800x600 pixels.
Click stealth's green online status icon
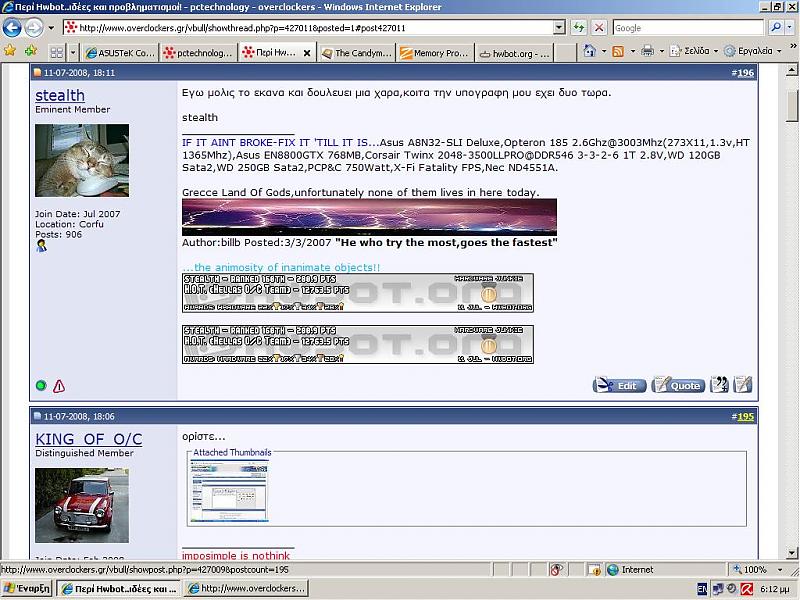41,386
